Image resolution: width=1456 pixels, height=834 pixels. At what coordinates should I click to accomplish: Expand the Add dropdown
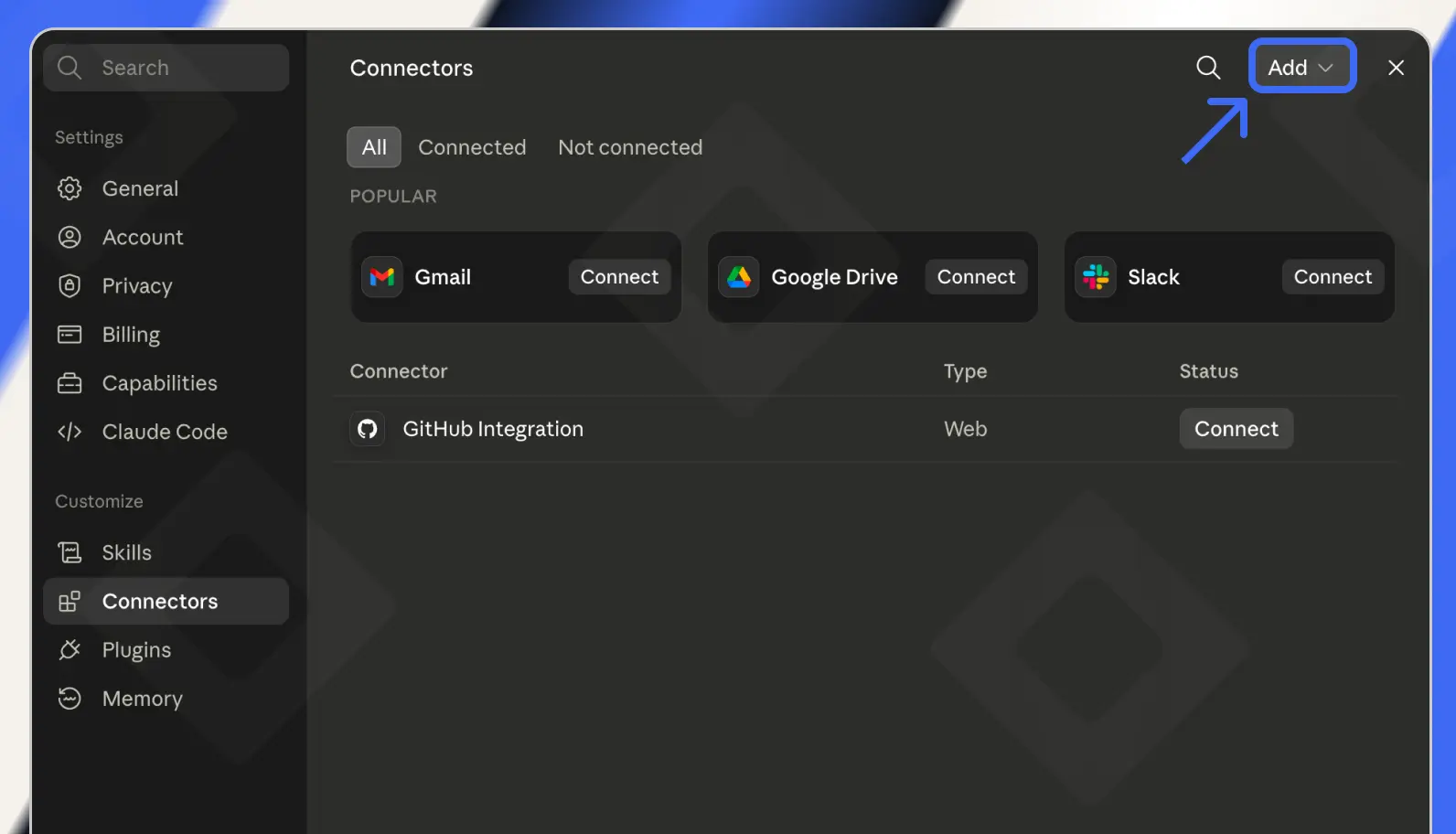click(1301, 68)
